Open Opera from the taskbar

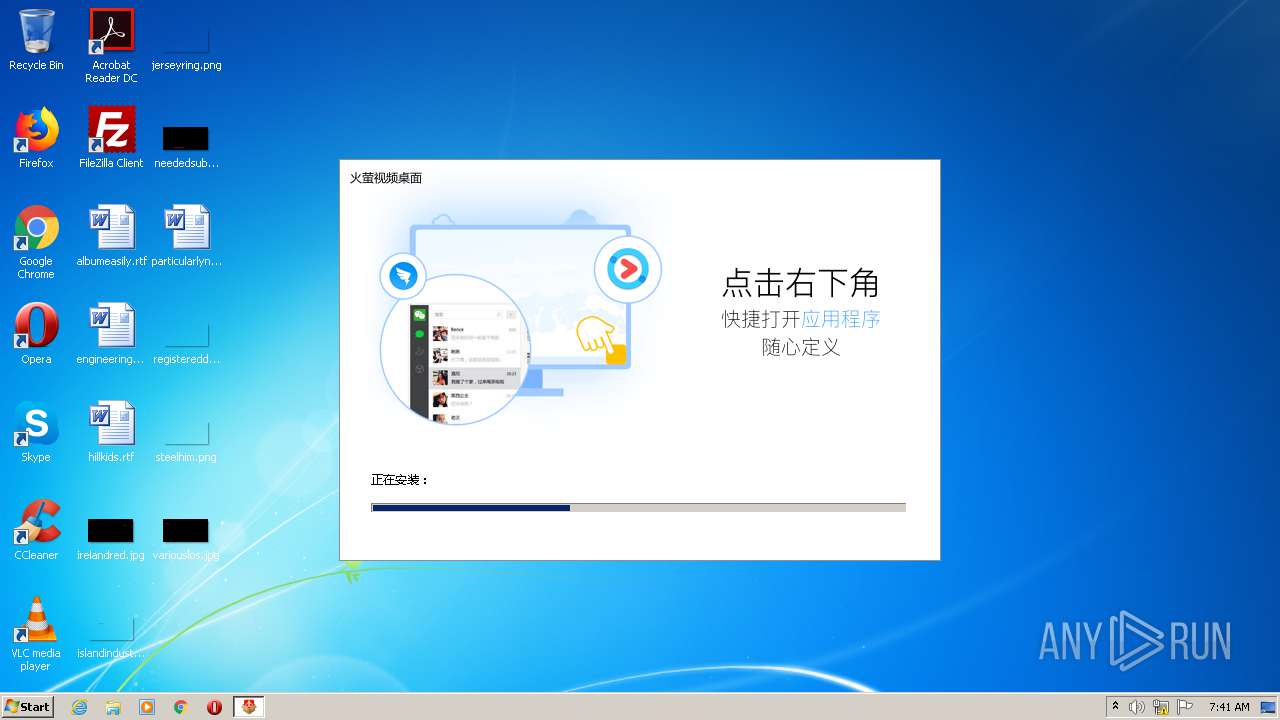pyautogui.click(x=215, y=707)
